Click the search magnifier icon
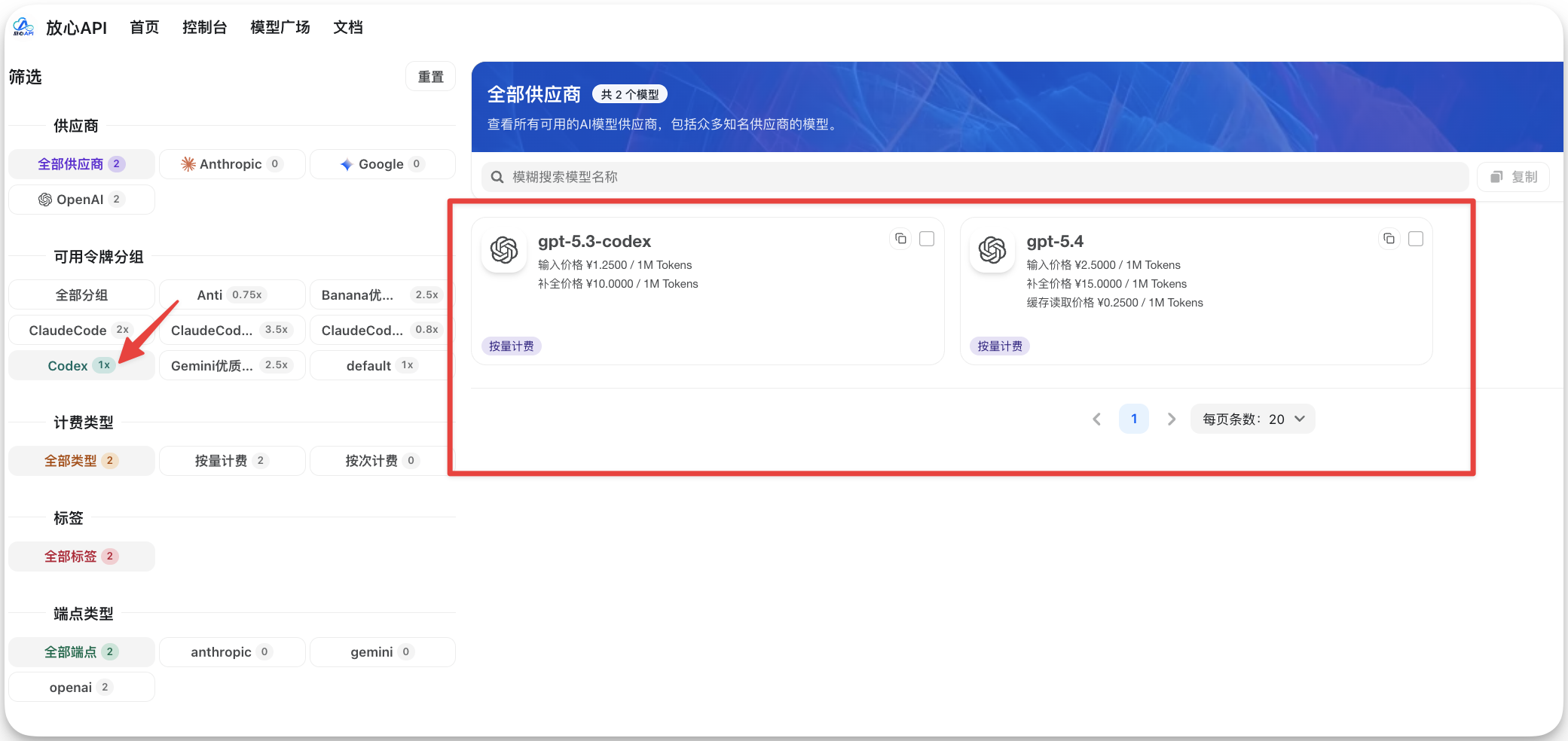 (x=497, y=177)
